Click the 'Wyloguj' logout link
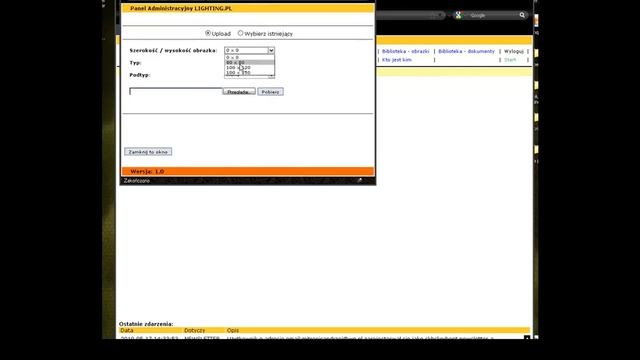The width and height of the screenshot is (640, 360). point(513,51)
